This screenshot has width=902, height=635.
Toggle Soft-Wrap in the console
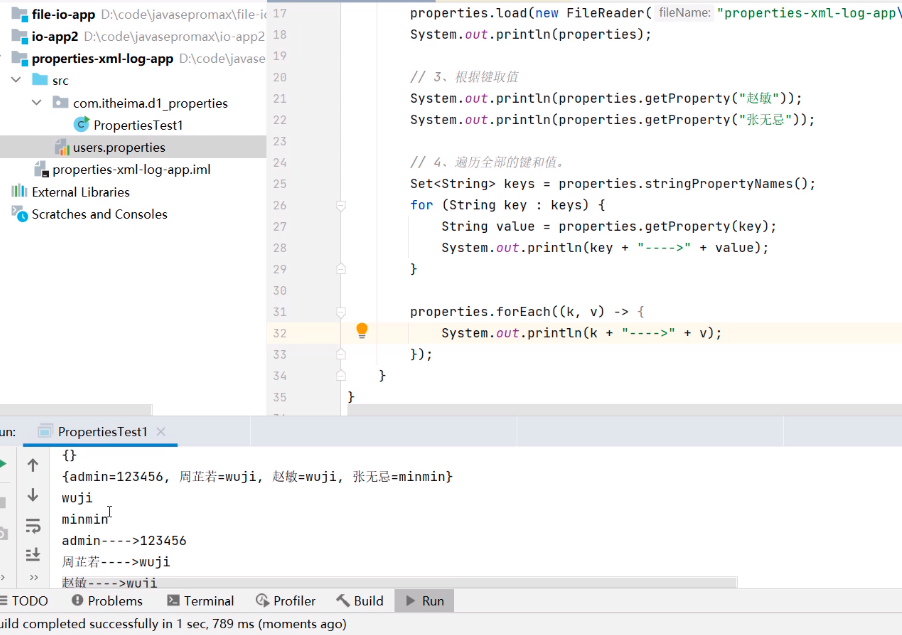(33, 525)
